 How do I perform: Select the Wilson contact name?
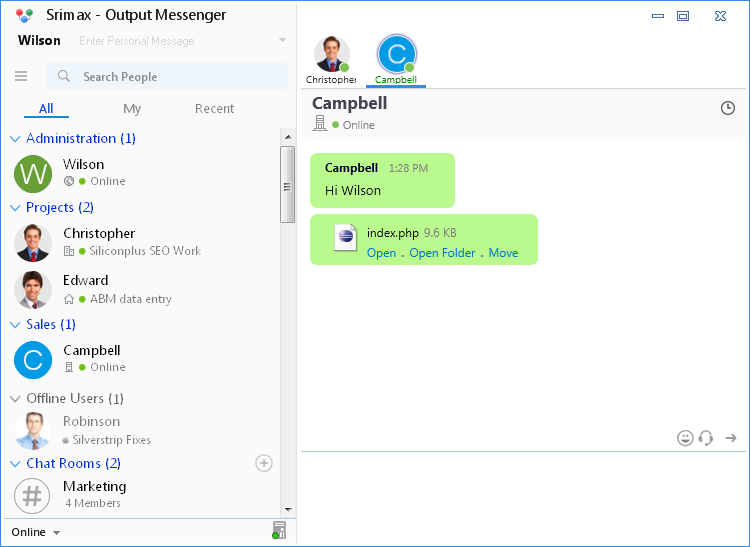click(x=83, y=164)
